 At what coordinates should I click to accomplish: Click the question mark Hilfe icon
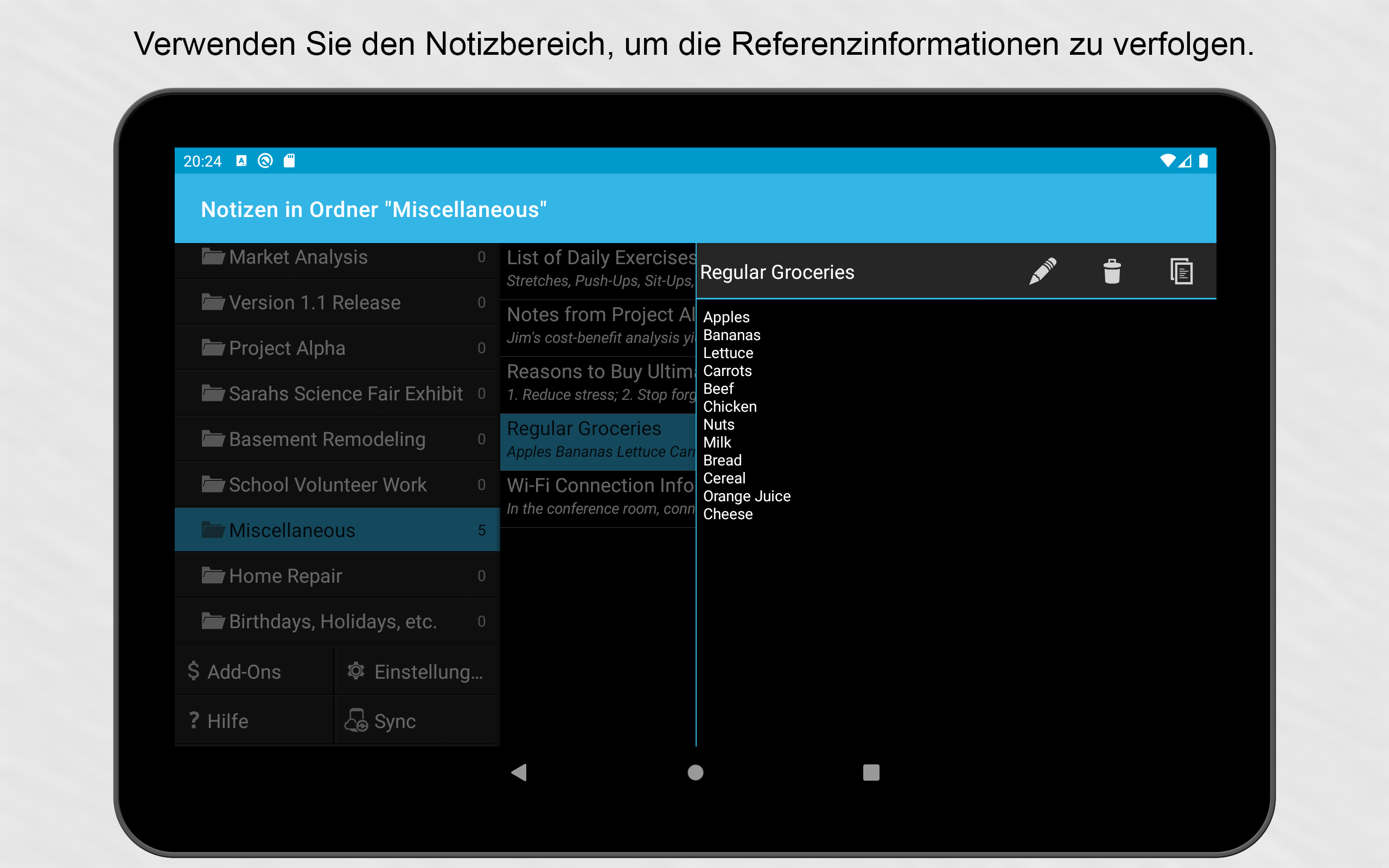pos(194,720)
